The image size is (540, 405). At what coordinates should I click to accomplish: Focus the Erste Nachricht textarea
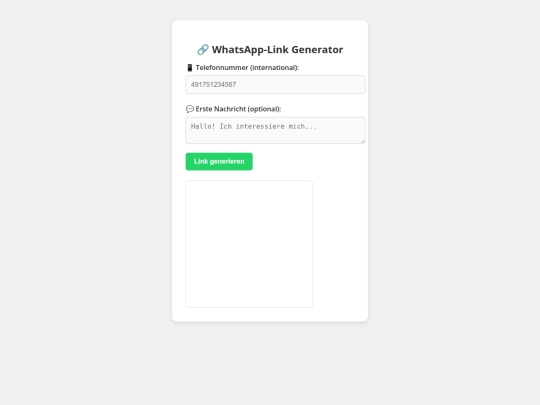point(276,130)
